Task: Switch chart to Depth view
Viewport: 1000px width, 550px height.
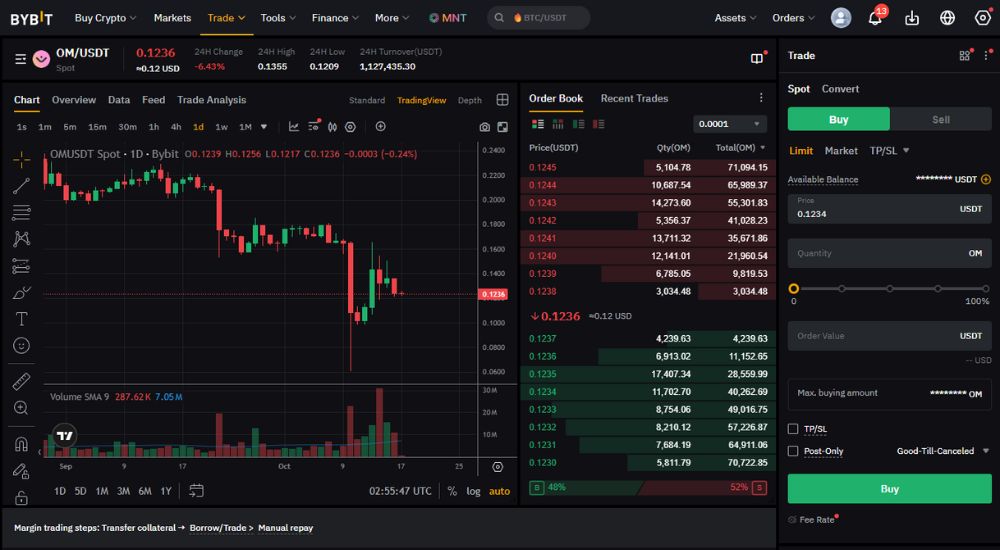Action: (469, 100)
